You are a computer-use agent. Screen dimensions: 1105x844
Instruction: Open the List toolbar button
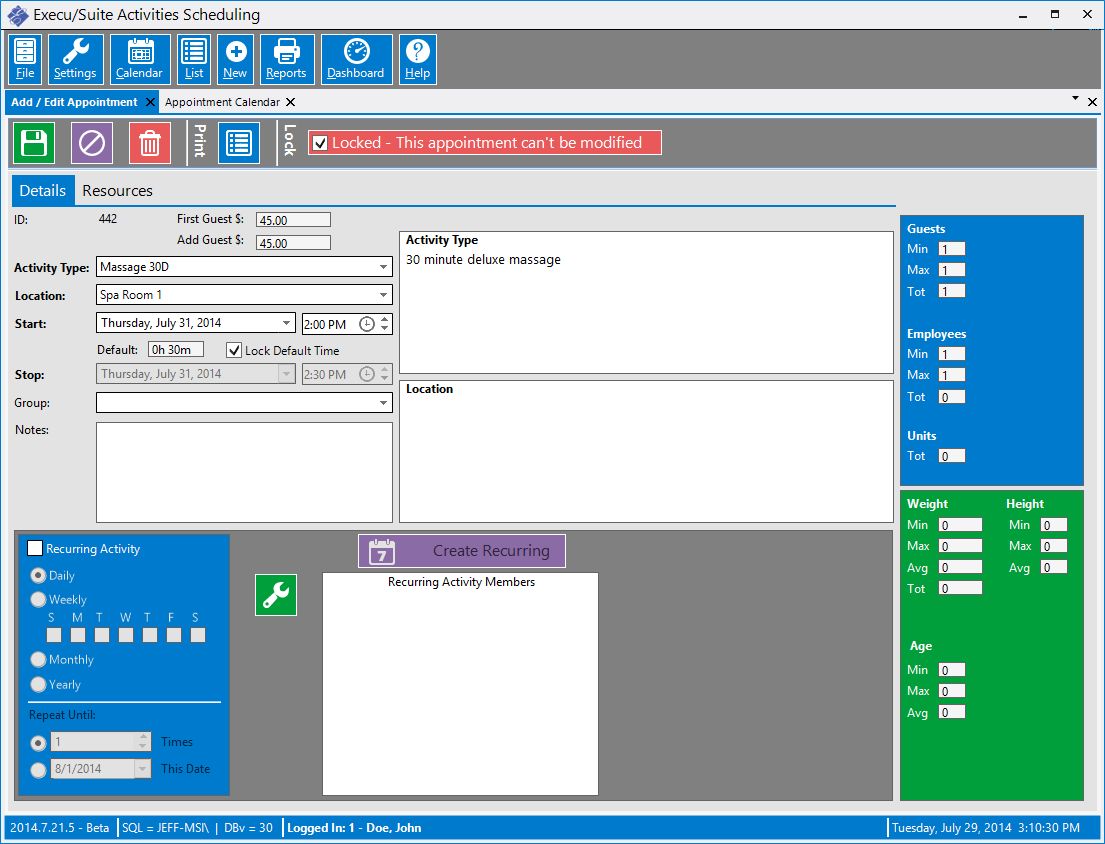[194, 59]
